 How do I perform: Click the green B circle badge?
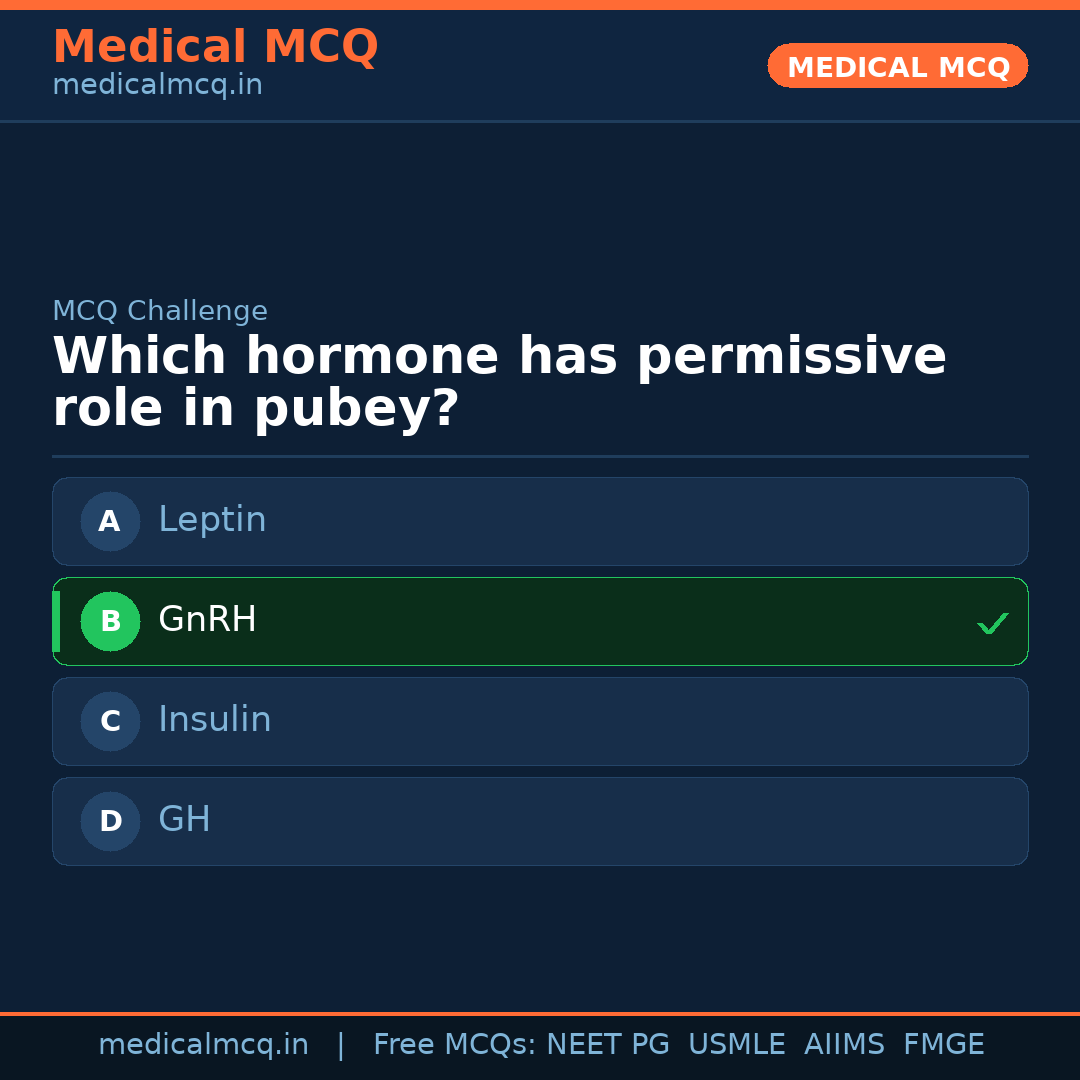click(110, 621)
